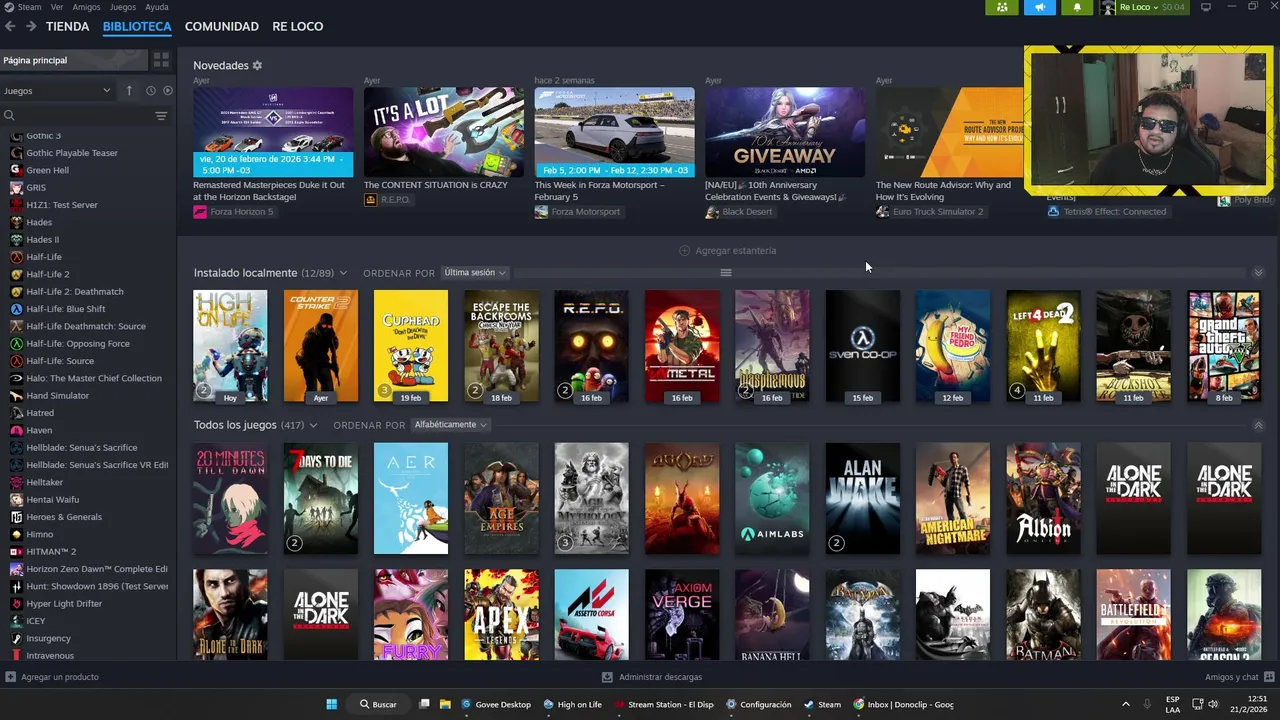The image size is (1280, 720).
Task: Open the High on Life game cover
Action: [230, 346]
